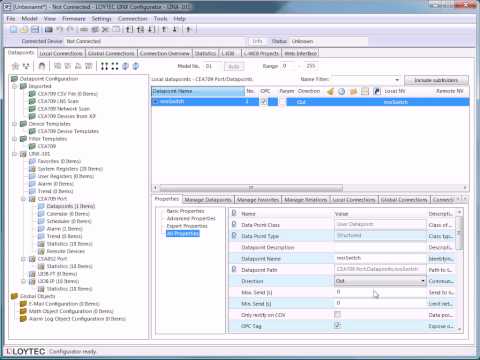Click the Open folder toolbar icon
480x360 pixels.
click(24, 29)
